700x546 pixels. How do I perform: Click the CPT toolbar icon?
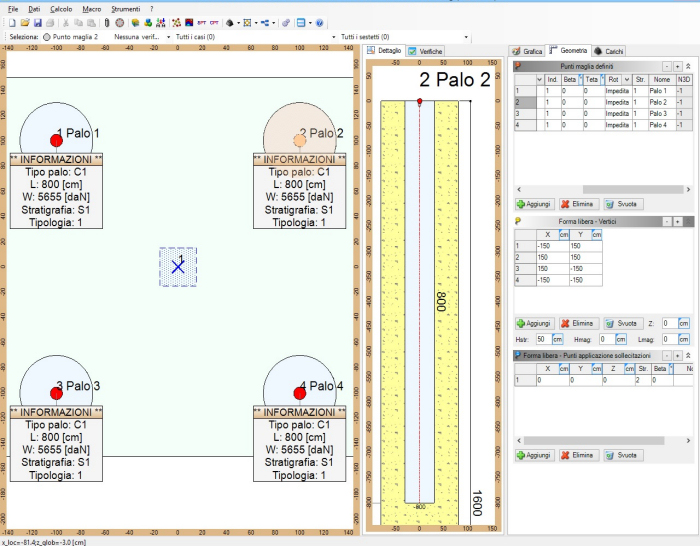pos(215,22)
